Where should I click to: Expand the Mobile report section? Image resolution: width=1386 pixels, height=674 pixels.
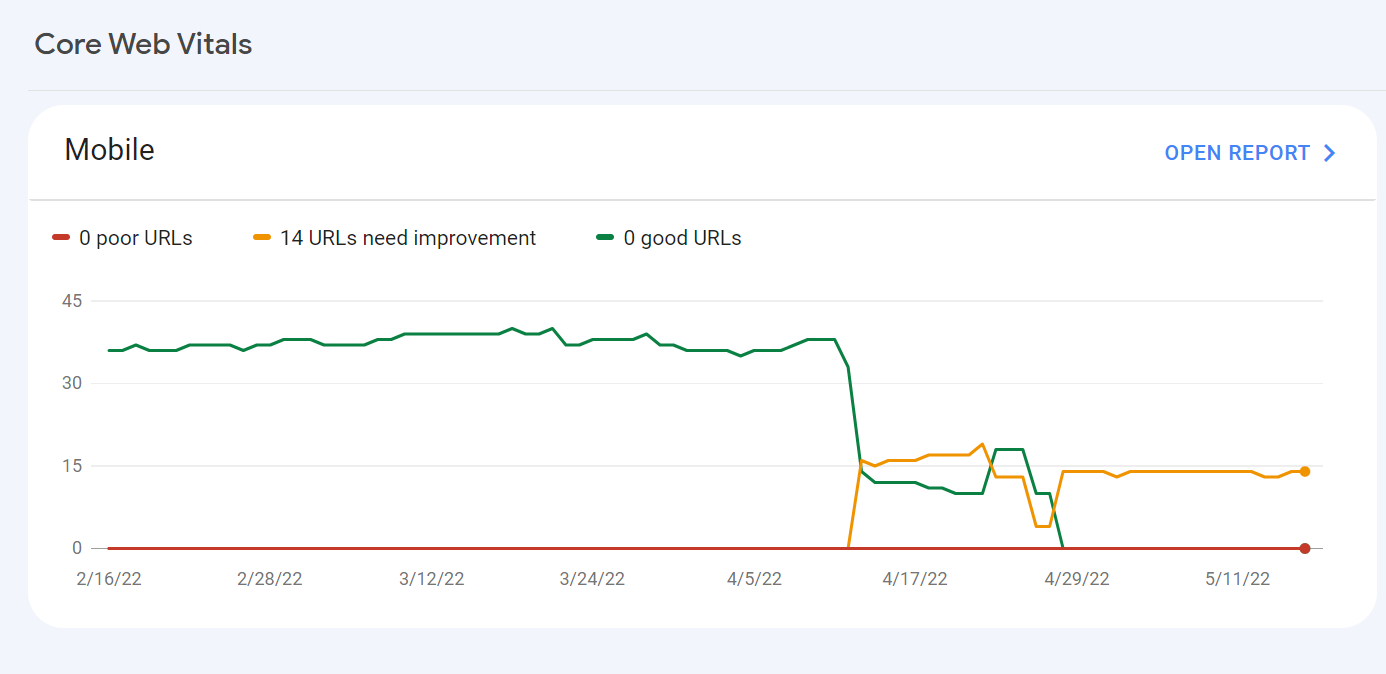tap(109, 149)
